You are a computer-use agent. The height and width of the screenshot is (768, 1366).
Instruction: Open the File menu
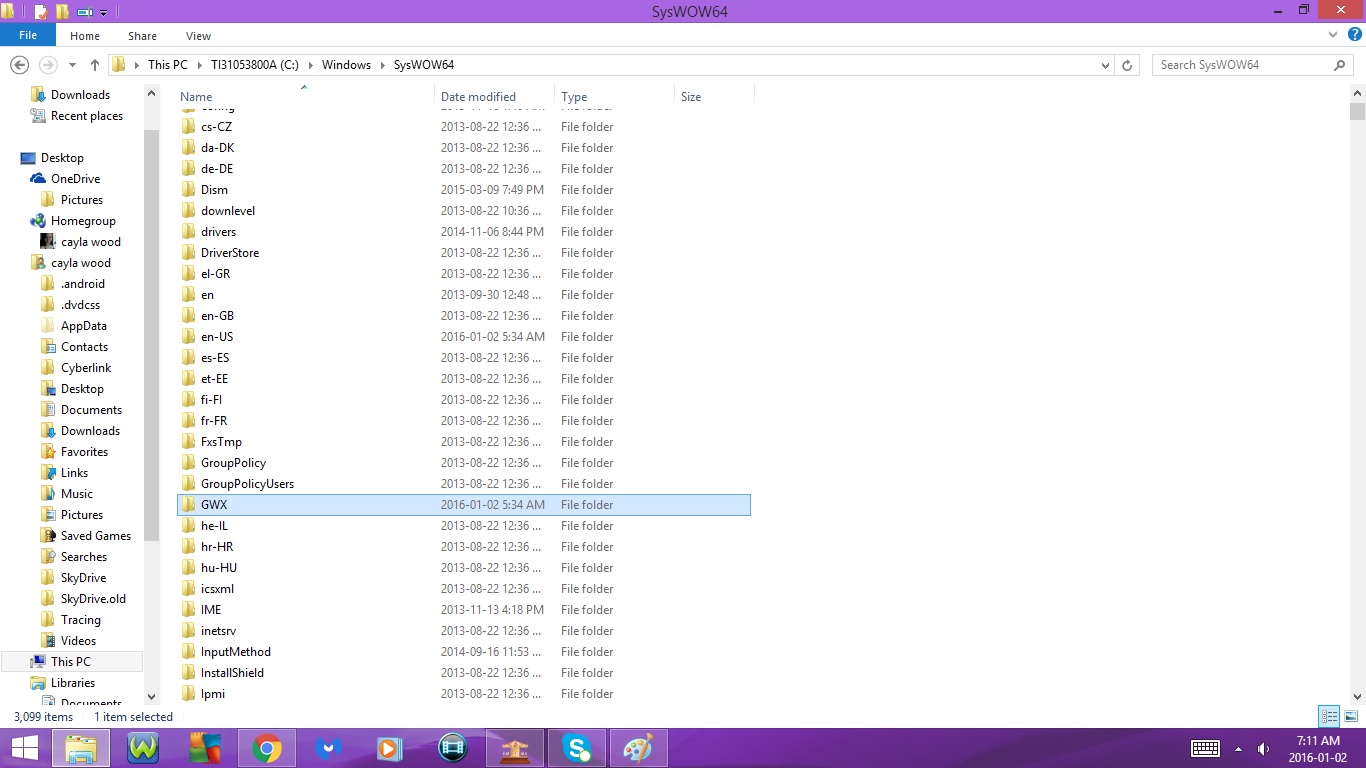(x=28, y=36)
